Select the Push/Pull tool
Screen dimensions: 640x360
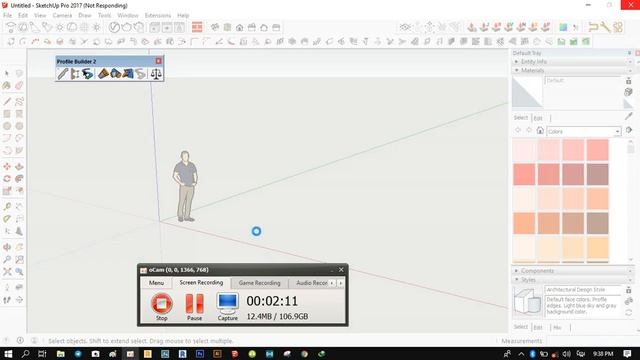click(x=19, y=167)
